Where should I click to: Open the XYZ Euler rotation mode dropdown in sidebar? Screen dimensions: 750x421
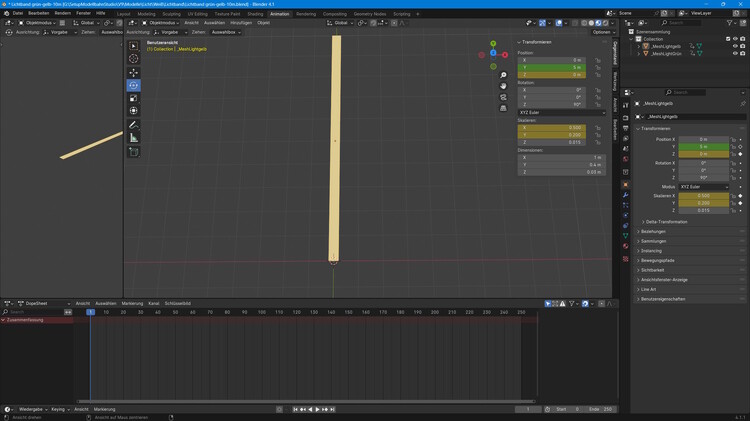[x=562, y=112]
